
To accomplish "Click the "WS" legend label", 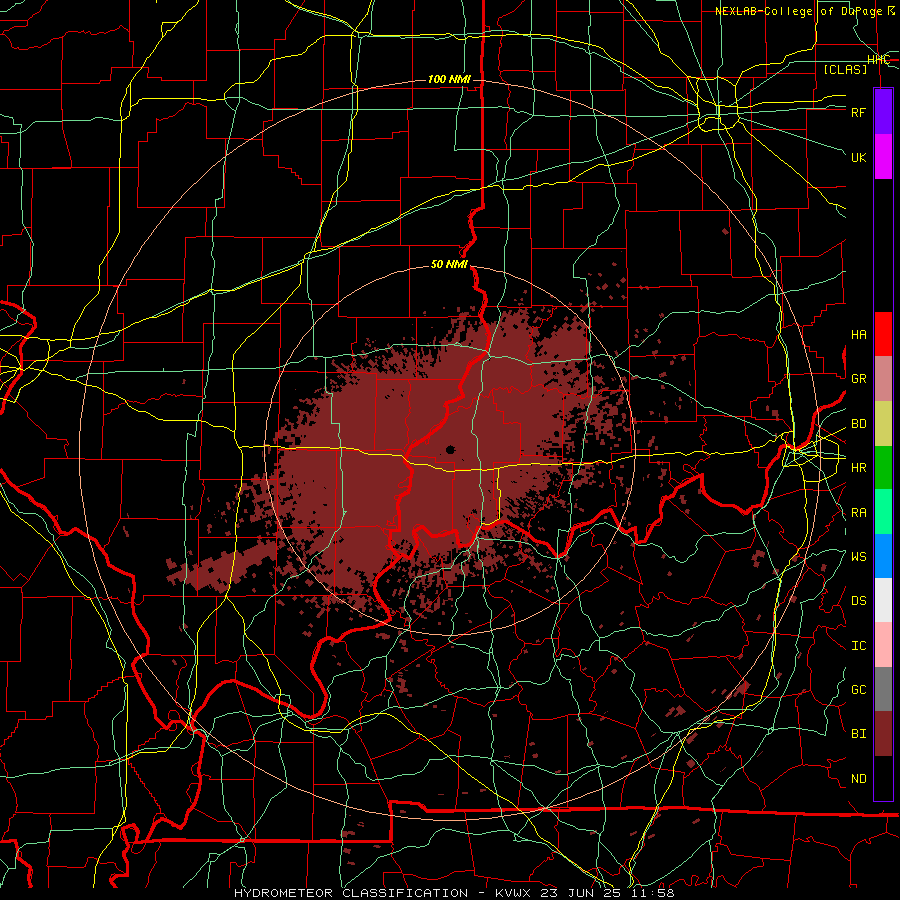I will click(858, 556).
